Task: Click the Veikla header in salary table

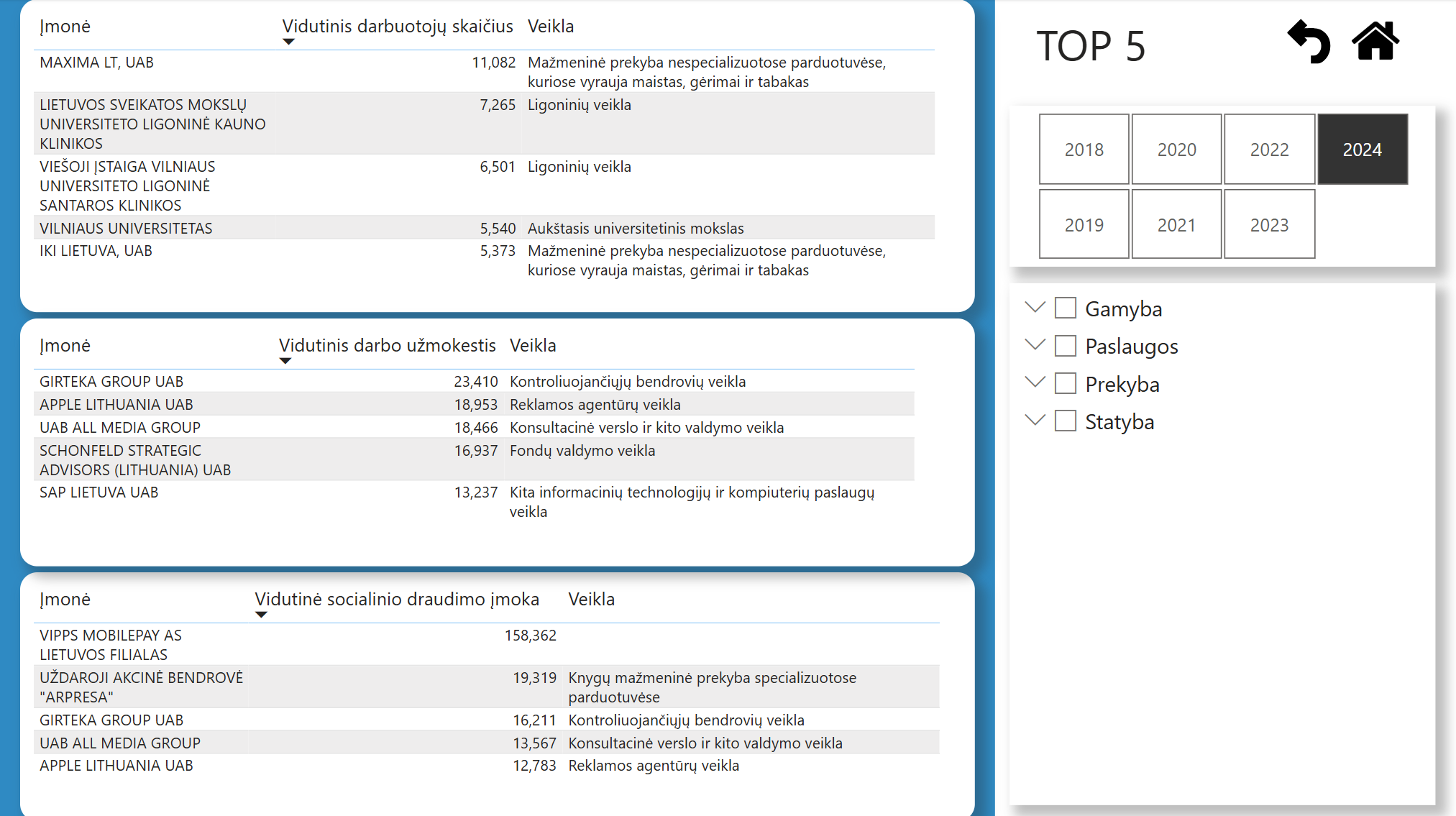Action: tap(533, 346)
